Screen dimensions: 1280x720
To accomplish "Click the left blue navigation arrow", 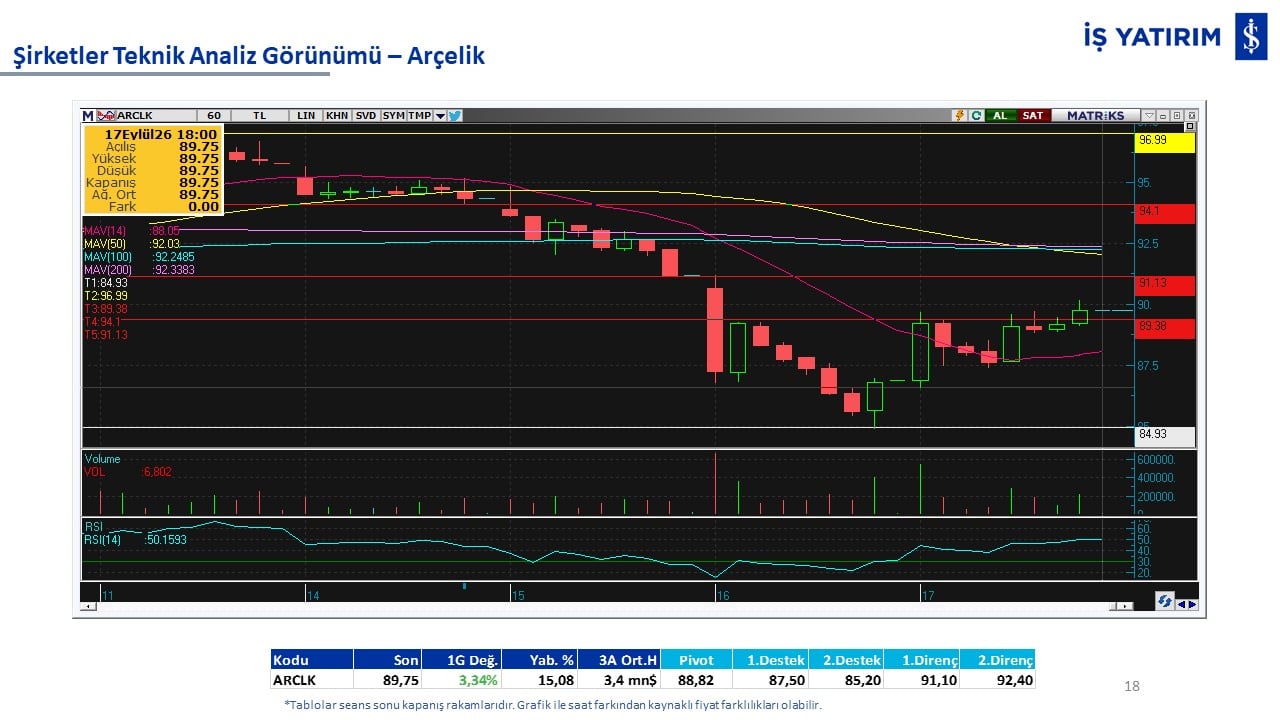I will click(x=1182, y=604).
